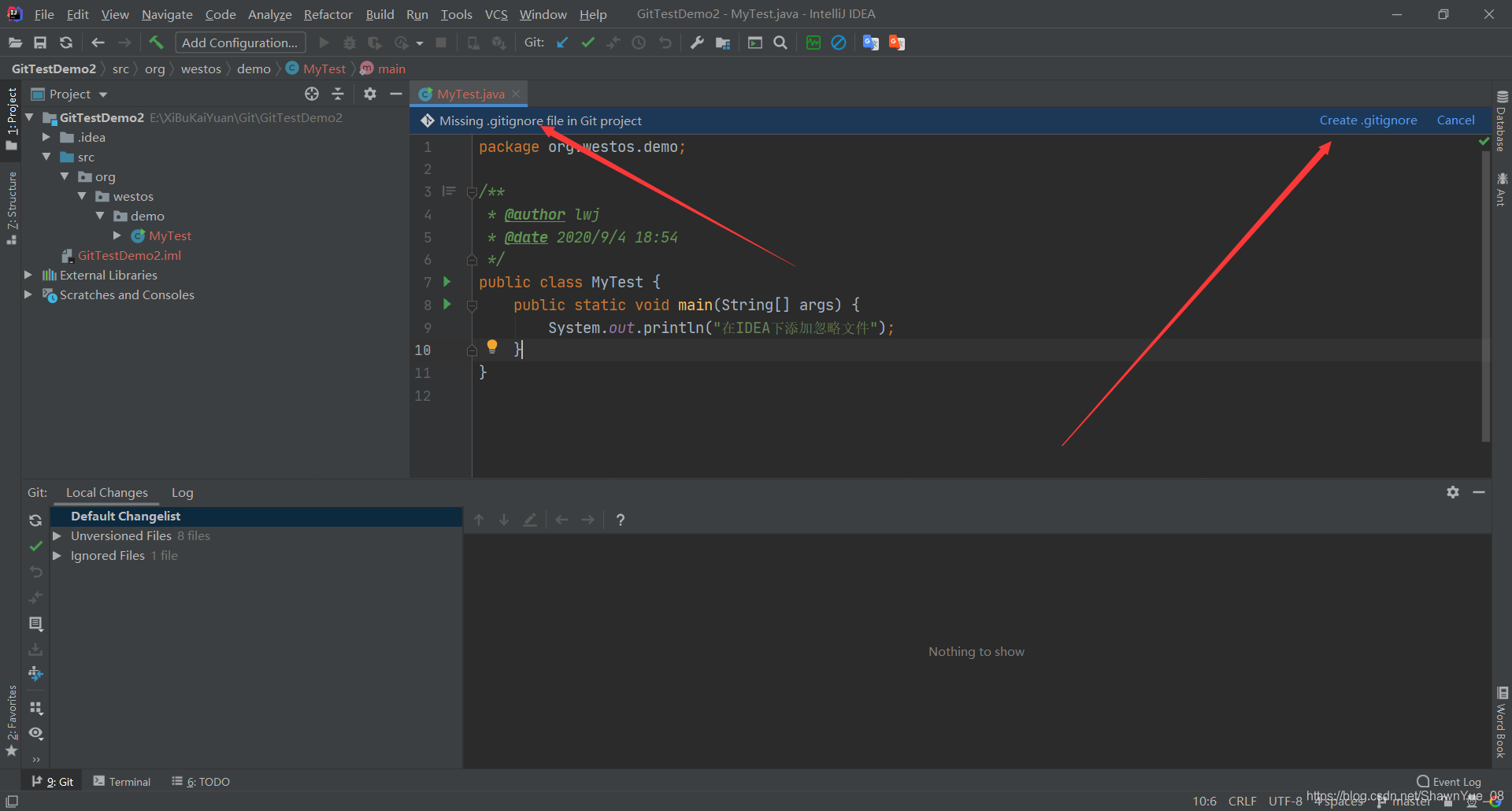Click the Synchronize refresh toolbar icon
The height and width of the screenshot is (811, 1512).
click(66, 43)
